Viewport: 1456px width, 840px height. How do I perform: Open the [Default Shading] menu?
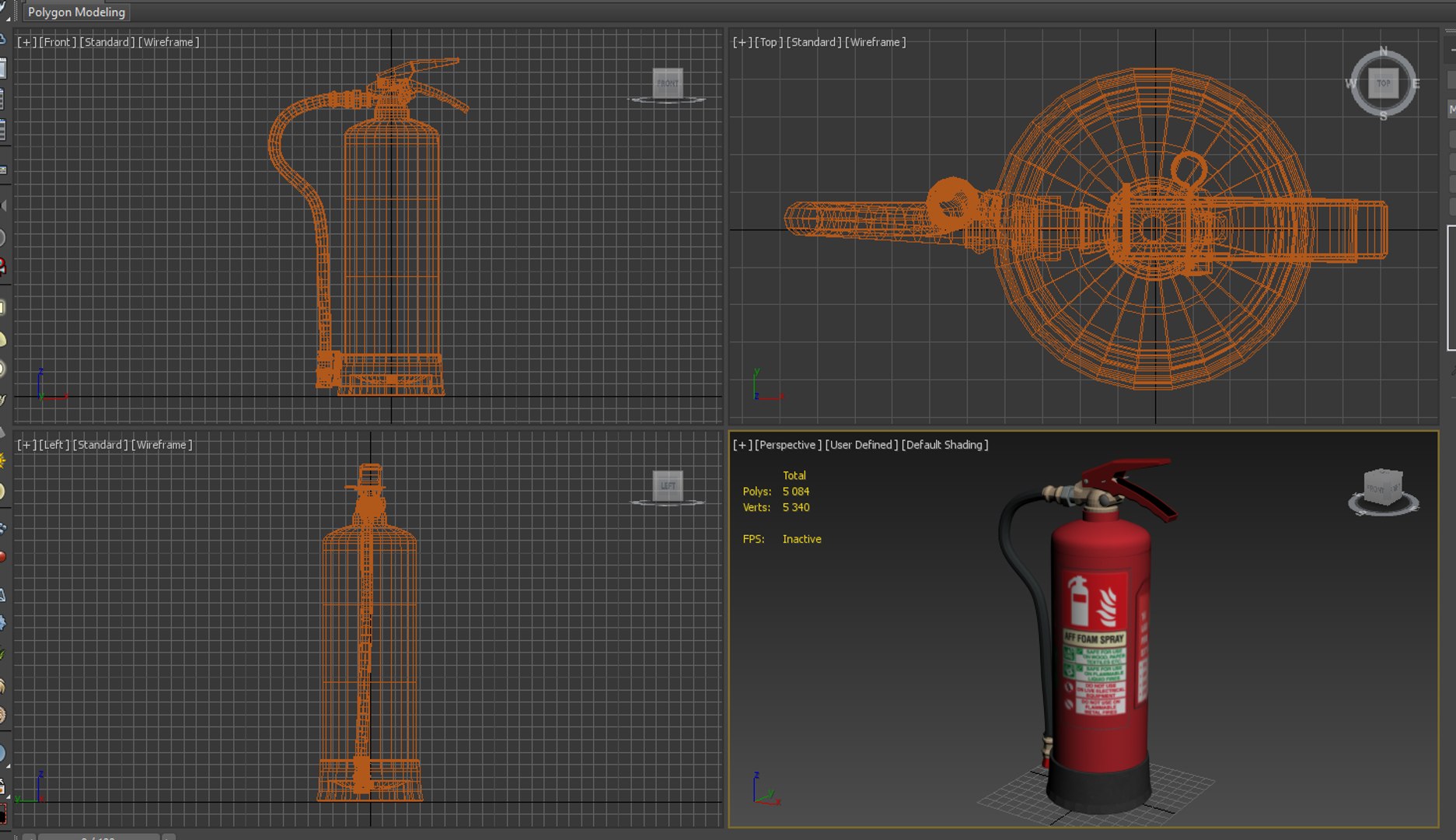click(945, 445)
